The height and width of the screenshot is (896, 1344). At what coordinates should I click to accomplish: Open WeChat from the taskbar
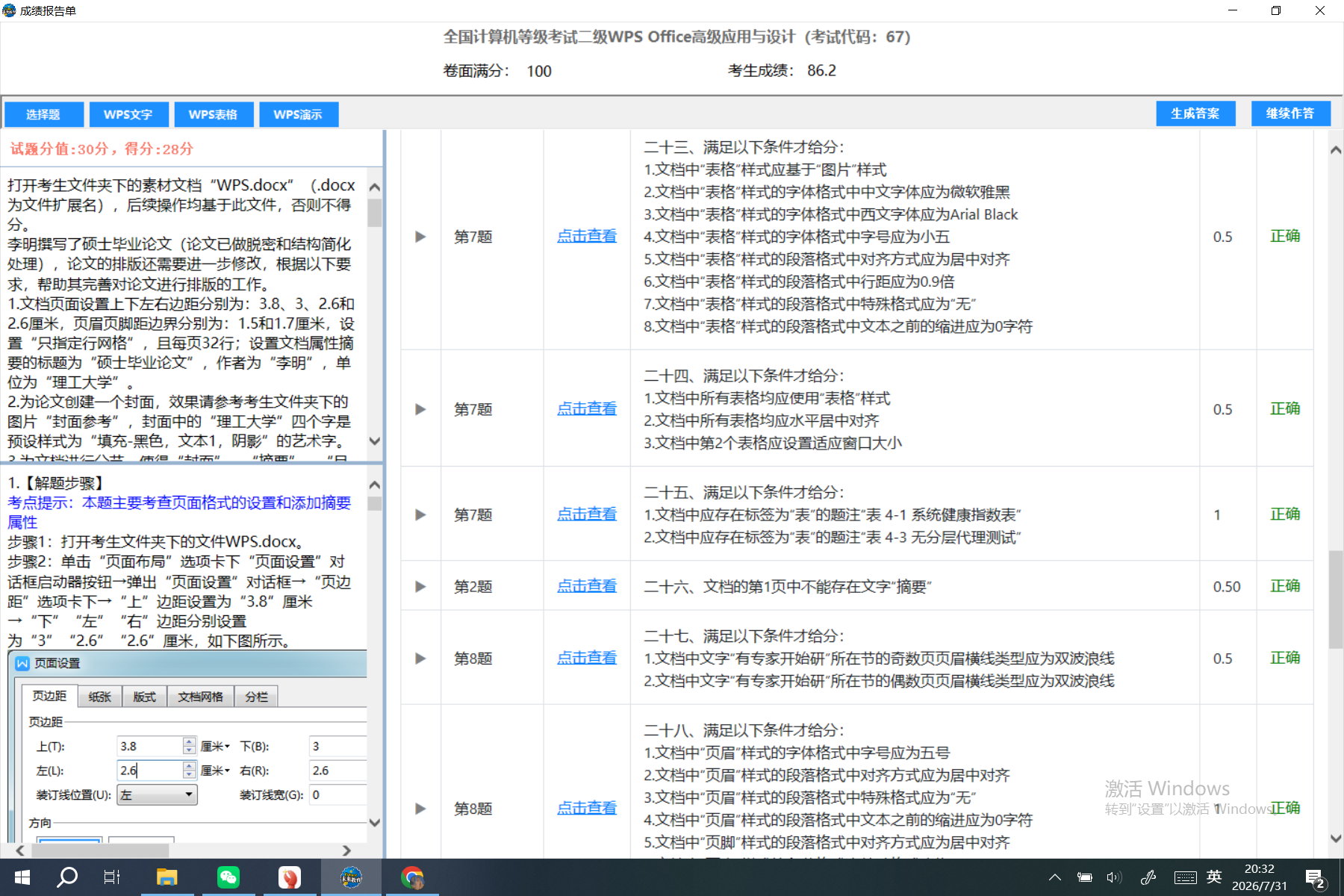(x=228, y=877)
